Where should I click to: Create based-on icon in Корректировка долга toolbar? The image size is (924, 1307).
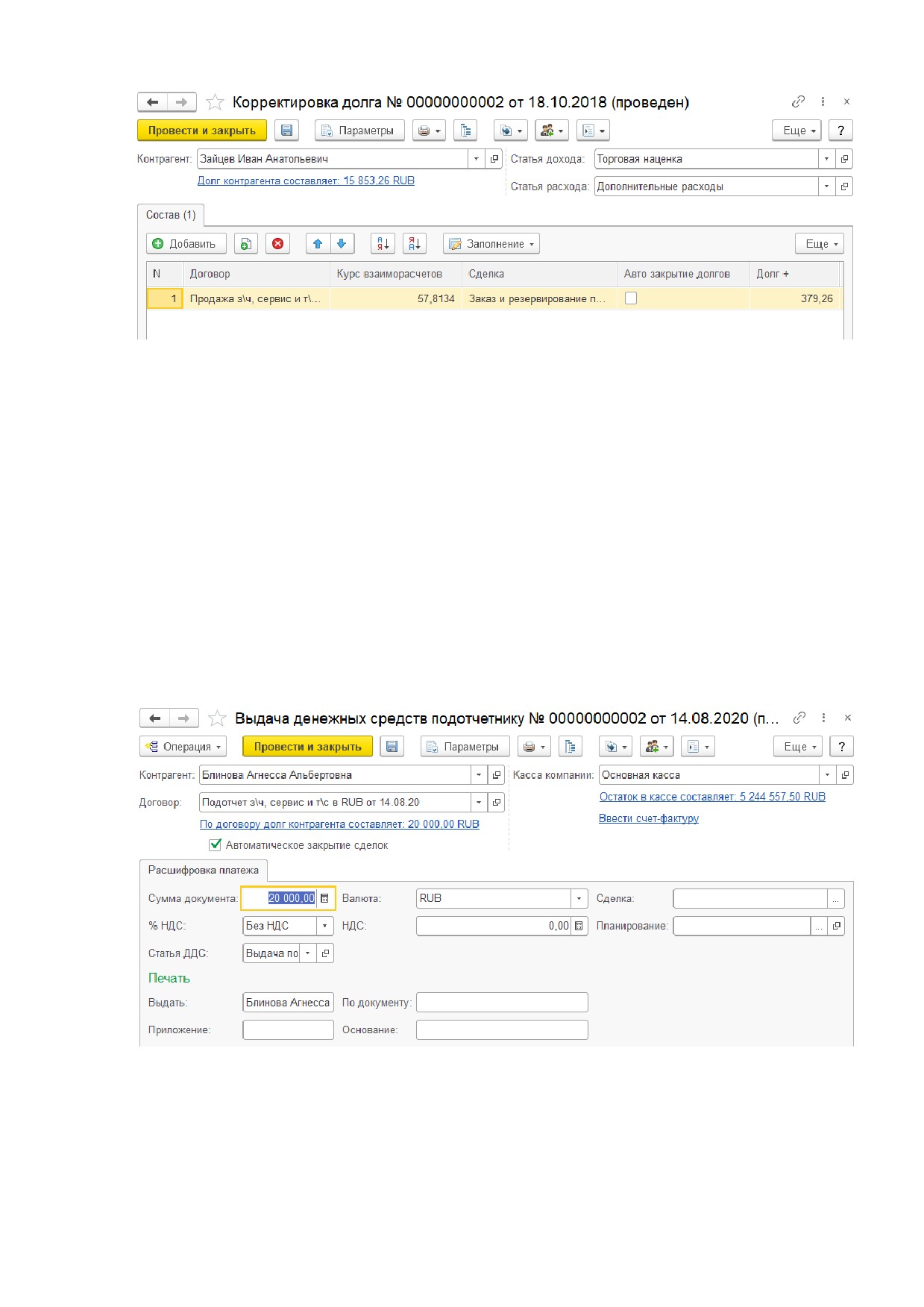coord(511,131)
